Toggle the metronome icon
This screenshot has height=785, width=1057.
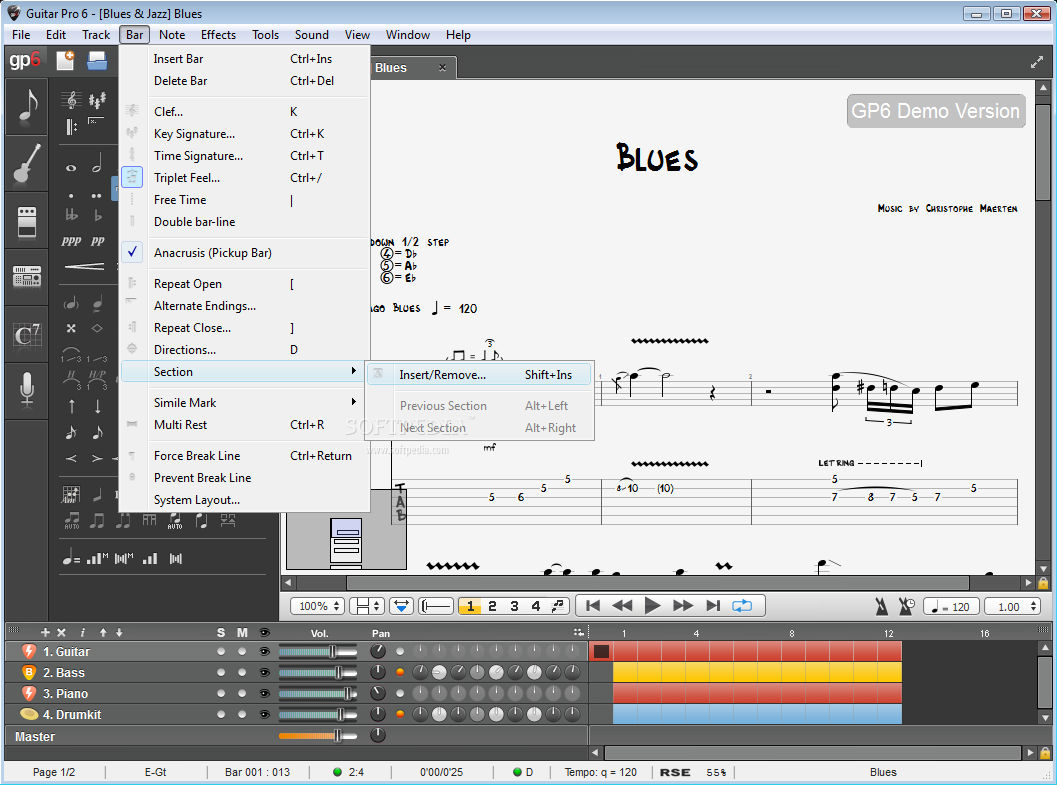click(881, 606)
